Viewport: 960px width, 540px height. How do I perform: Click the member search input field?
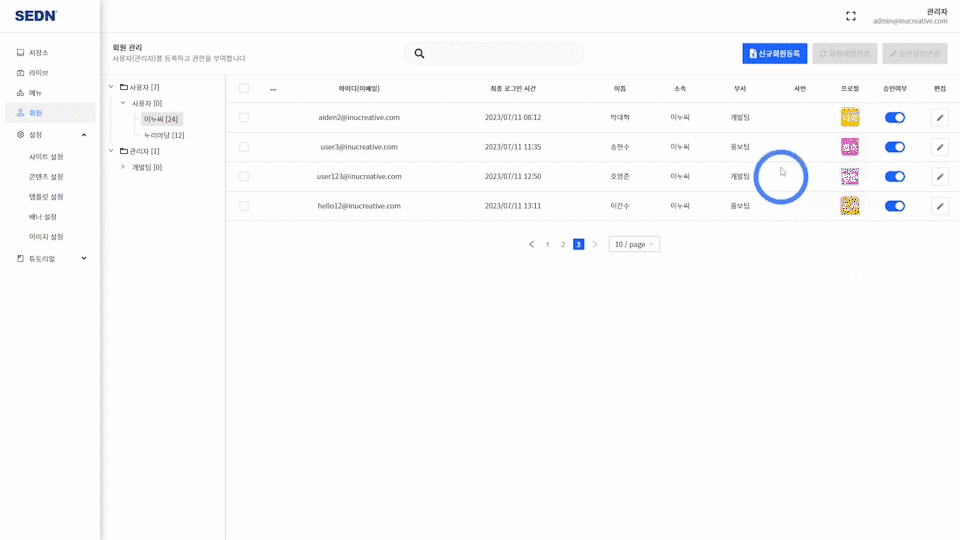pyautogui.click(x=494, y=54)
